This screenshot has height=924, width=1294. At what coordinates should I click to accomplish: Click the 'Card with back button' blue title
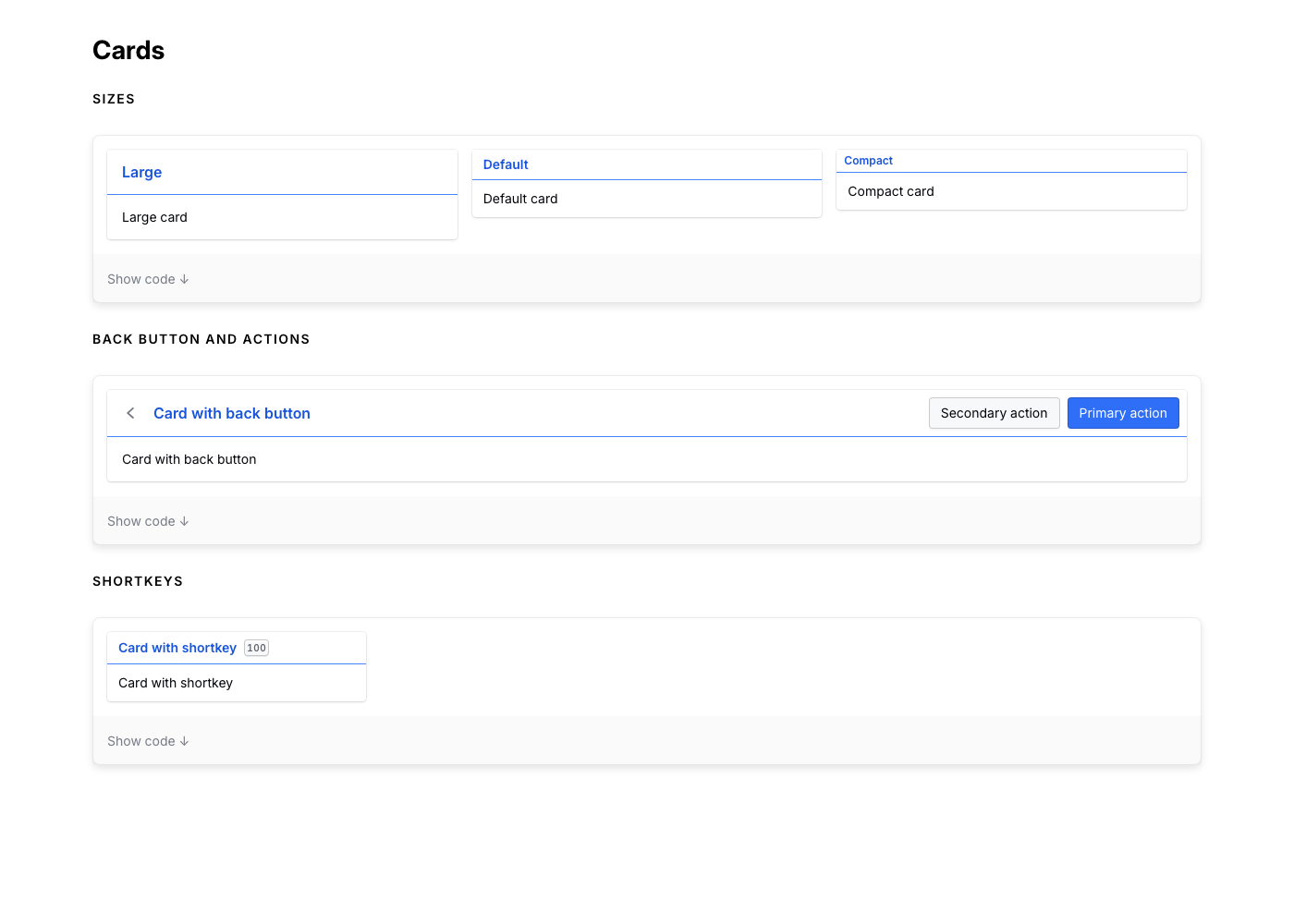click(231, 413)
